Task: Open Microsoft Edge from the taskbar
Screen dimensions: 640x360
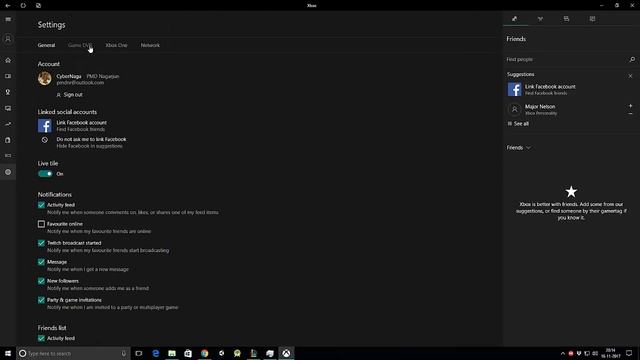Action: coord(156,353)
